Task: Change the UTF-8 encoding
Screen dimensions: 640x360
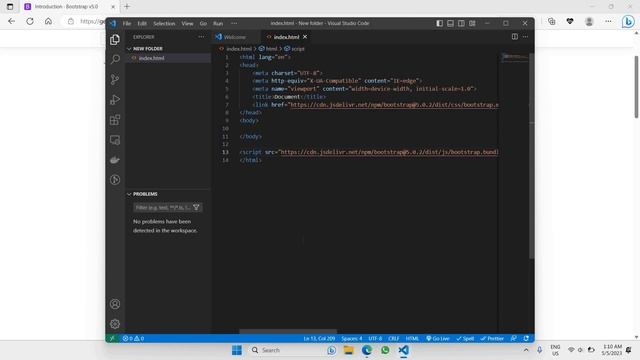Action: coord(375,338)
